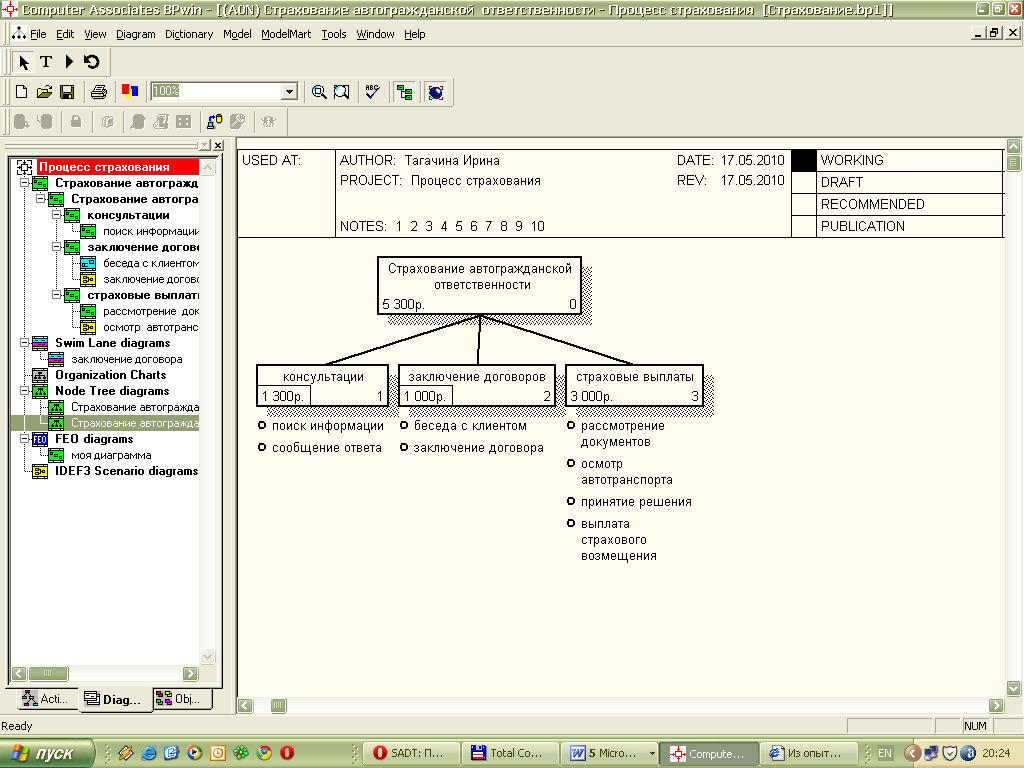Save the current model
This screenshot has height=768, width=1024.
click(67, 92)
